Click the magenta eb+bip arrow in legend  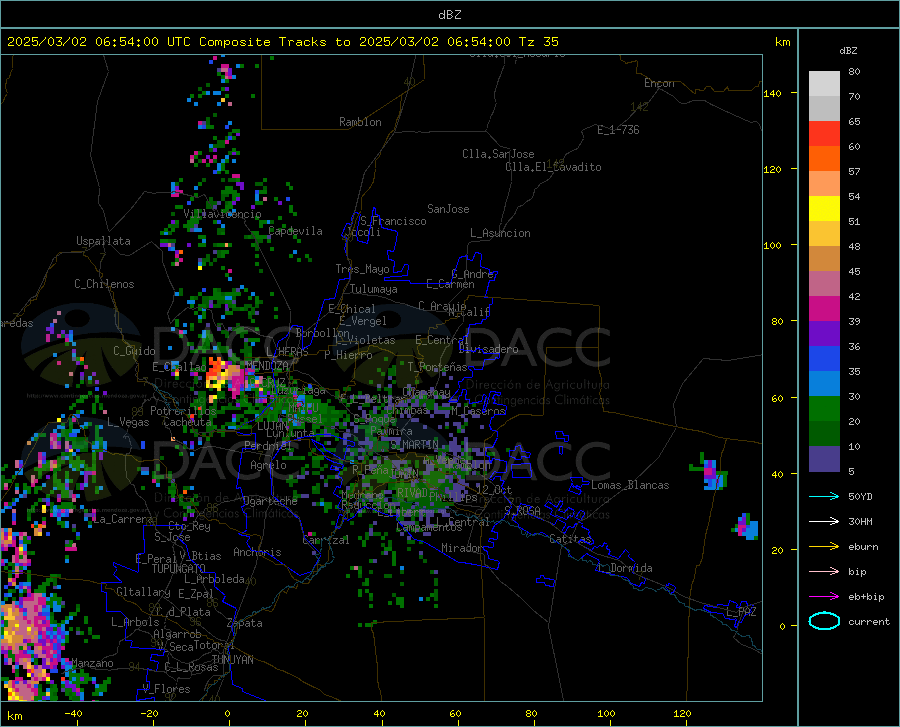pos(824,597)
